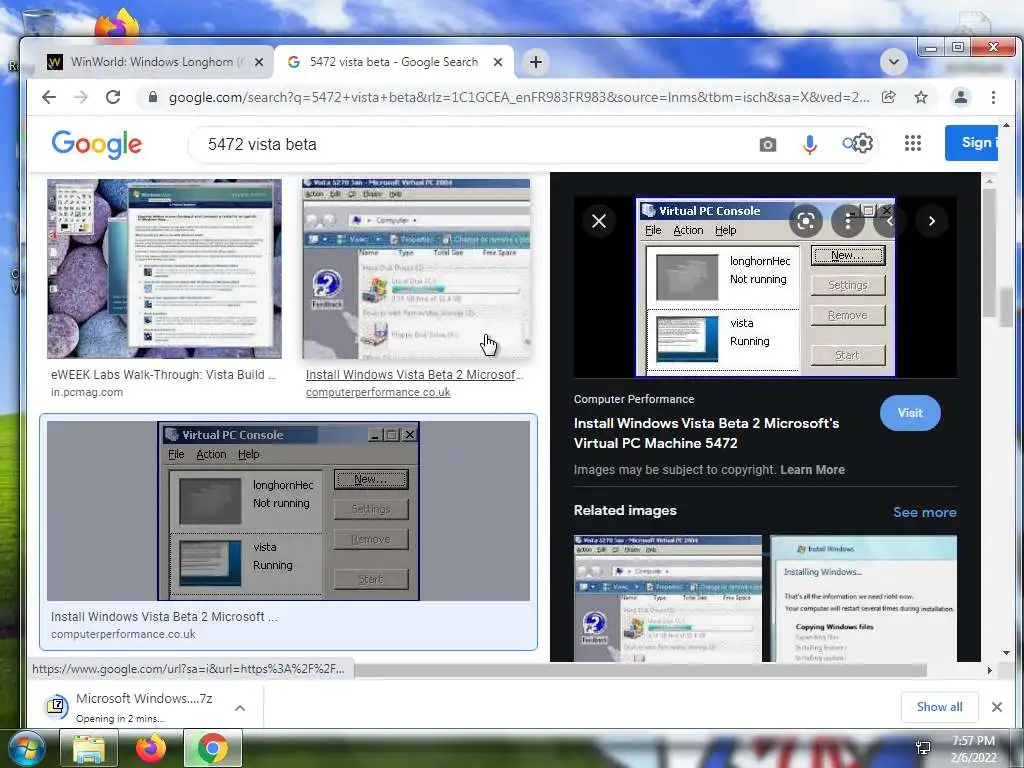Screen dimensions: 1024x768
Task: Go forward in browser history
Action: coord(81,97)
